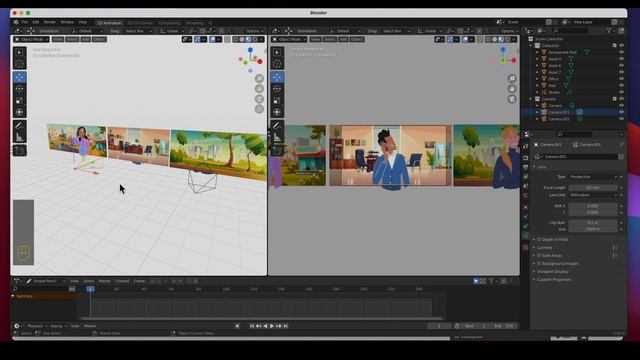
Task: Select the Move tool in right viewport
Action: point(277,77)
